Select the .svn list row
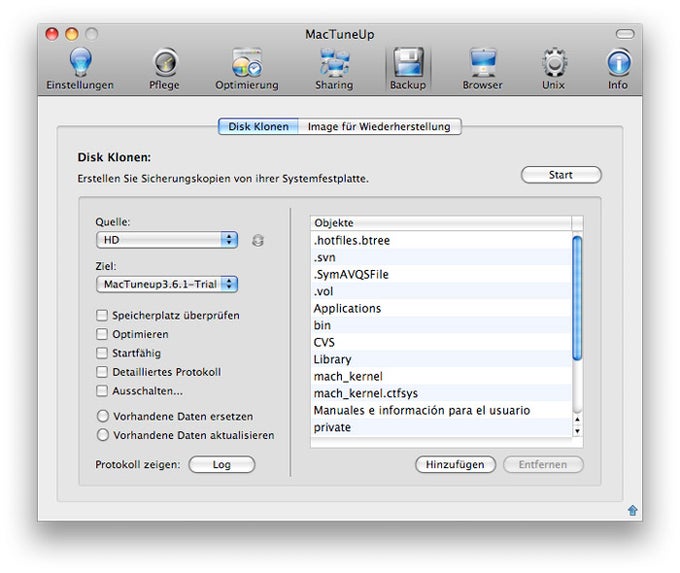Image resolution: width=680 pixels, height=573 pixels. (441, 257)
